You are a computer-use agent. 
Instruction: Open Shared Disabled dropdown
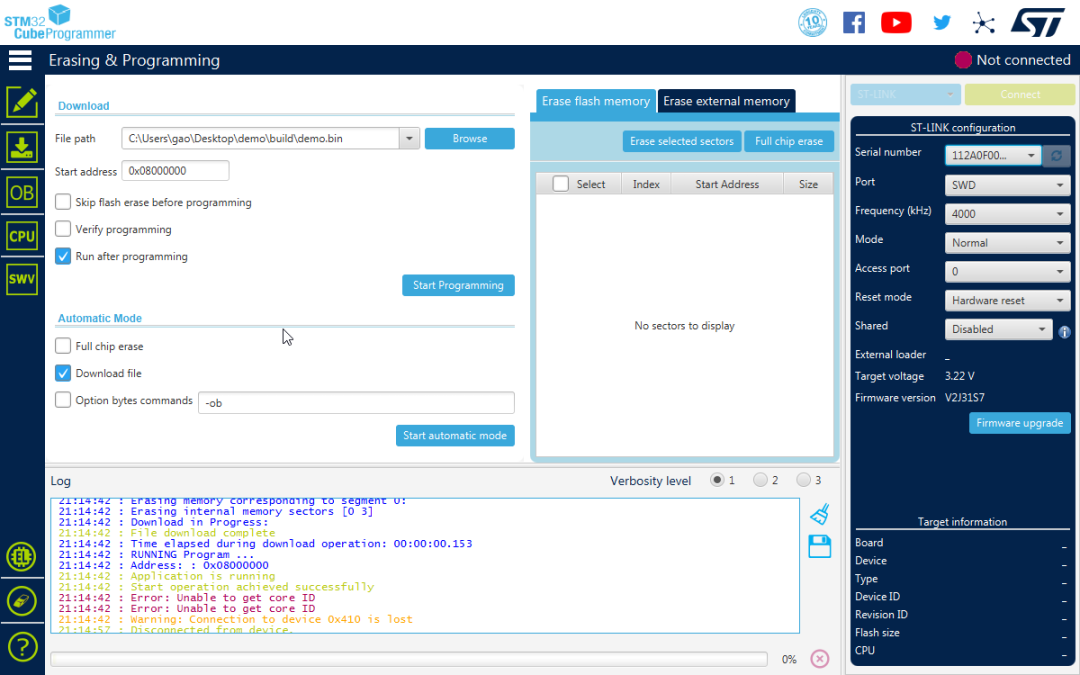pyautogui.click(x=999, y=329)
